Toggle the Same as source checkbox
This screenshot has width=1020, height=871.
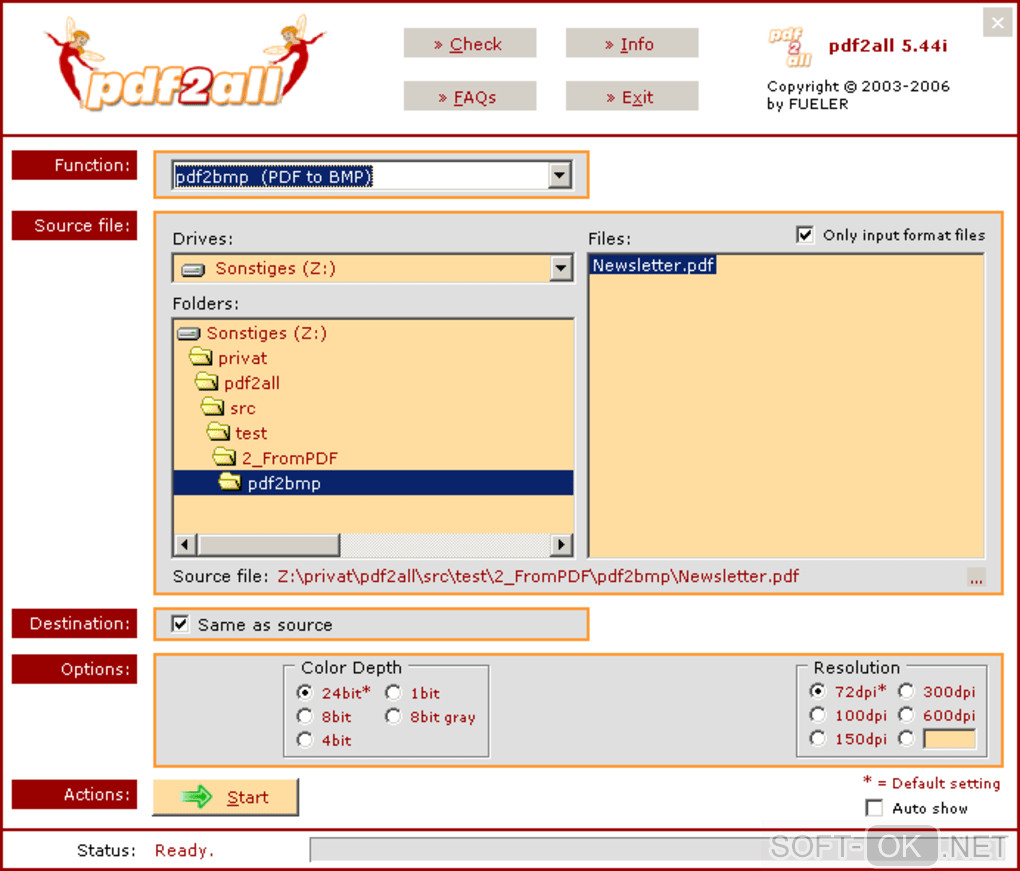180,624
